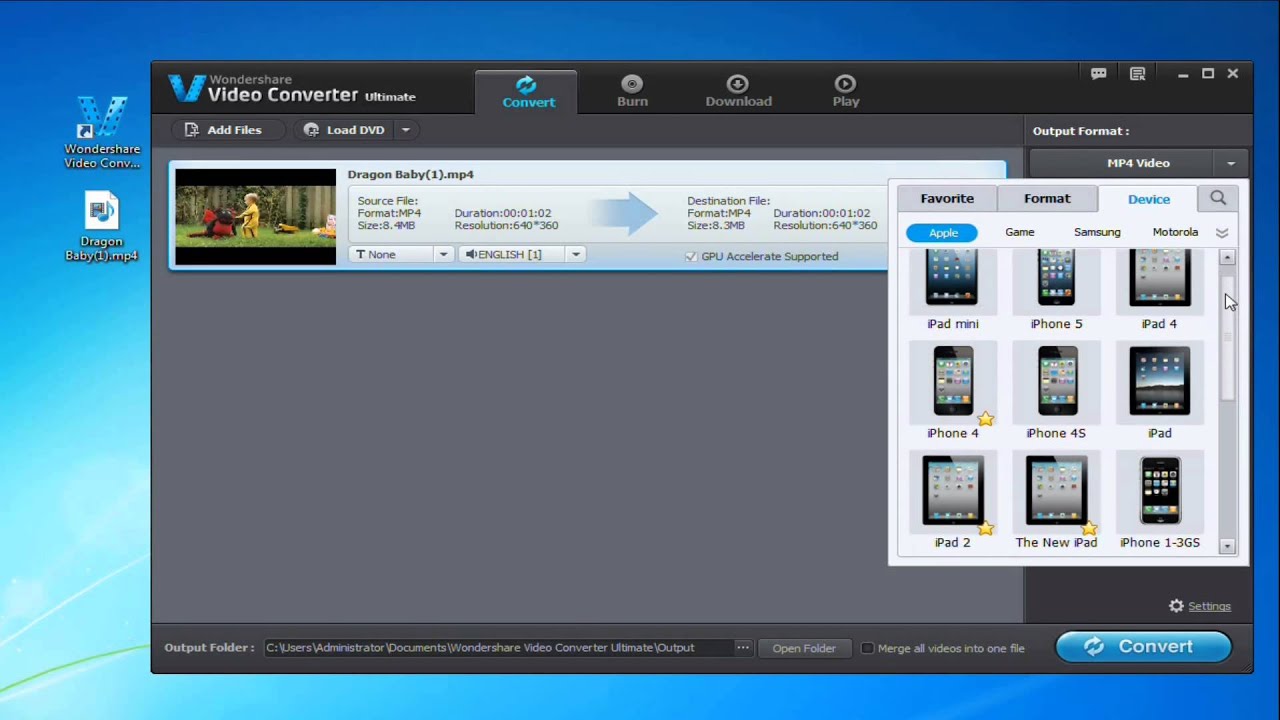The width and height of the screenshot is (1280, 720).
Task: Toggle GPU Accelerate Supported checkbox
Action: tap(691, 257)
